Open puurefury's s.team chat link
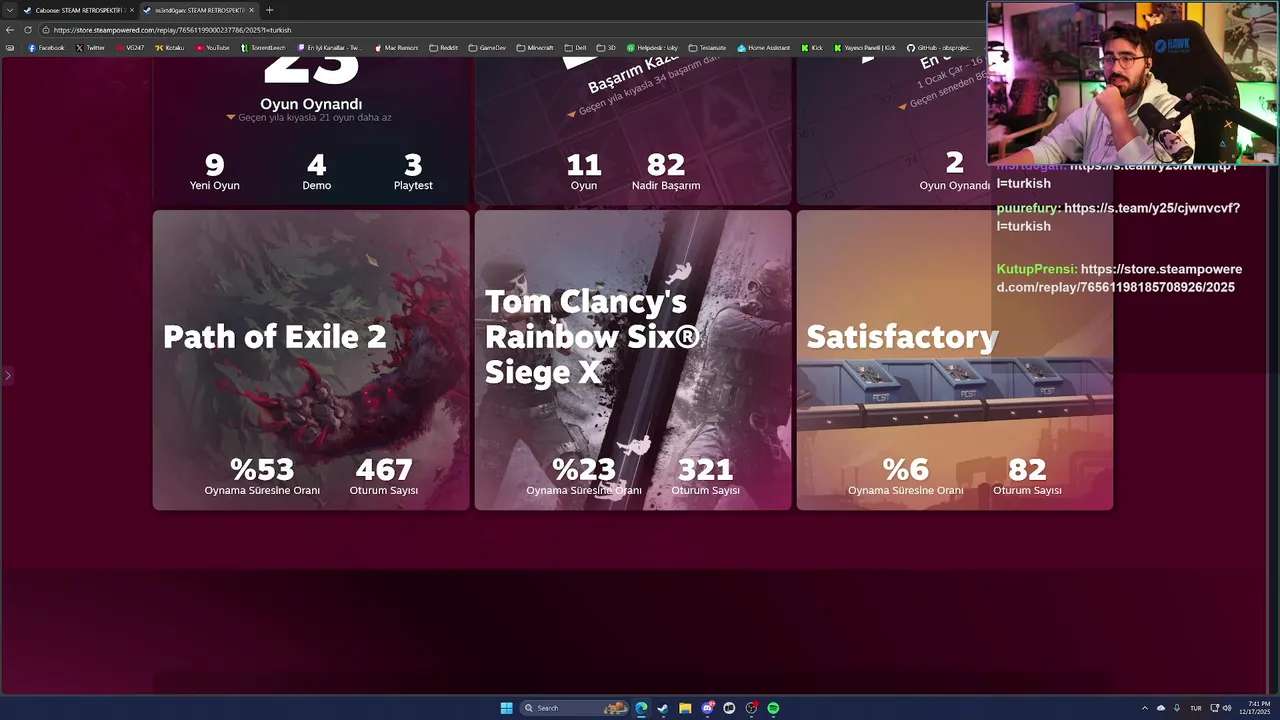1280x720 pixels. tap(1118, 217)
